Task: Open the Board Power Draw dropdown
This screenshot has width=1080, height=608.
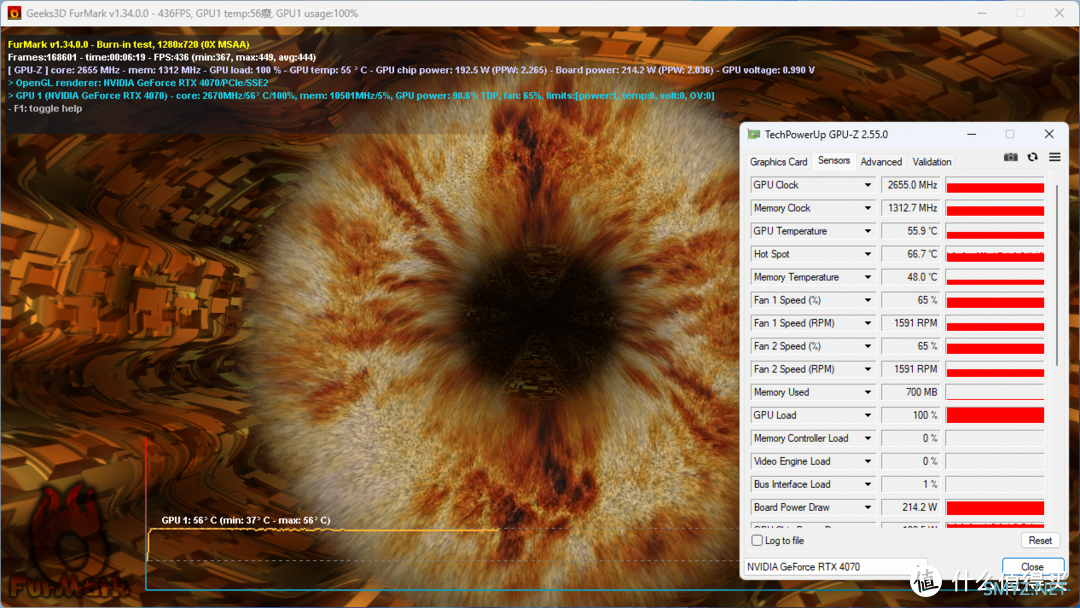Action: point(868,507)
